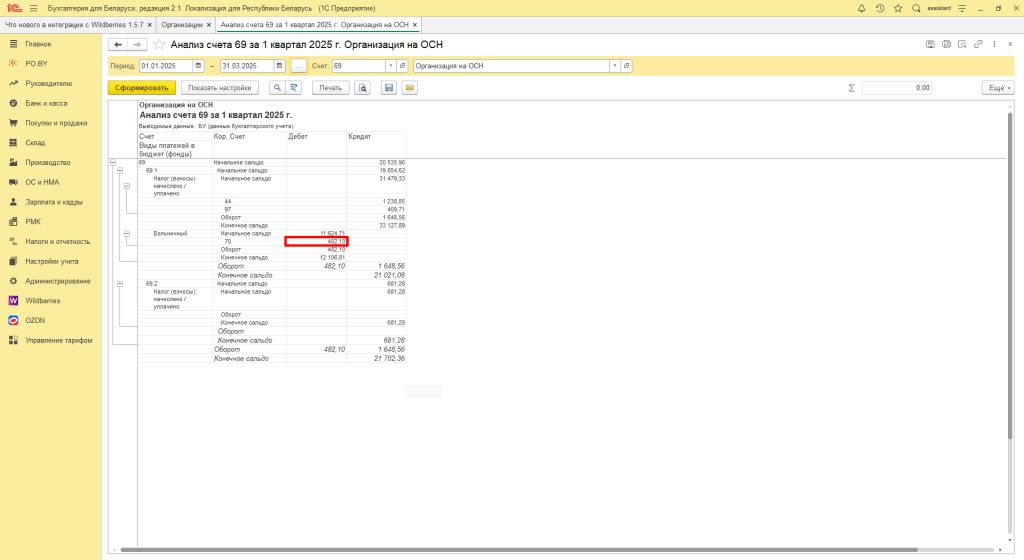Expand the Еще menu
The image size is (1024, 560).
(998, 88)
